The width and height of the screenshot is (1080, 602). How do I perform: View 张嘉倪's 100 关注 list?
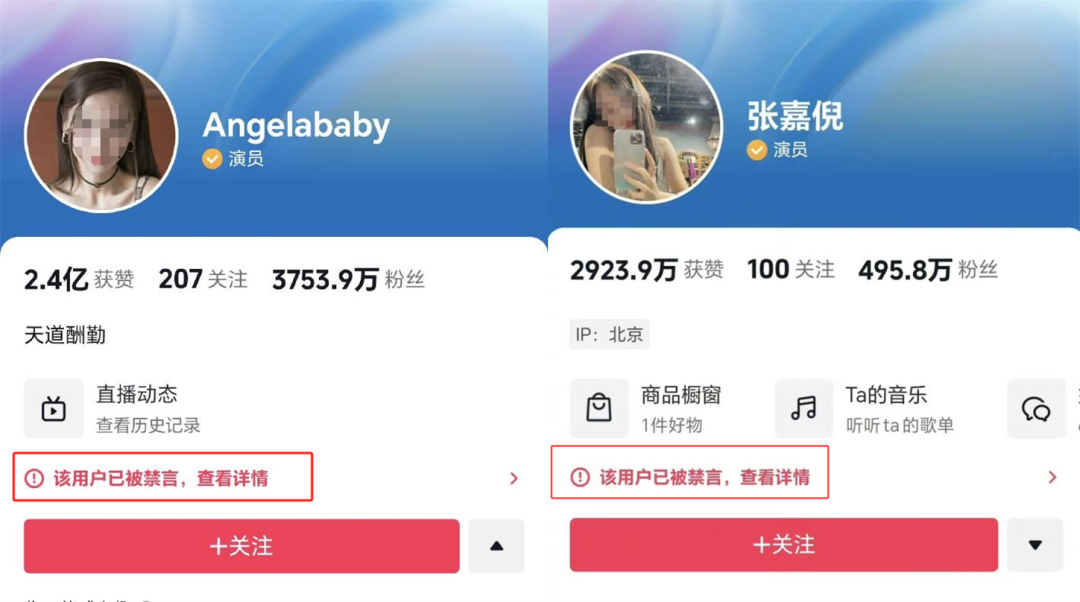(x=791, y=269)
